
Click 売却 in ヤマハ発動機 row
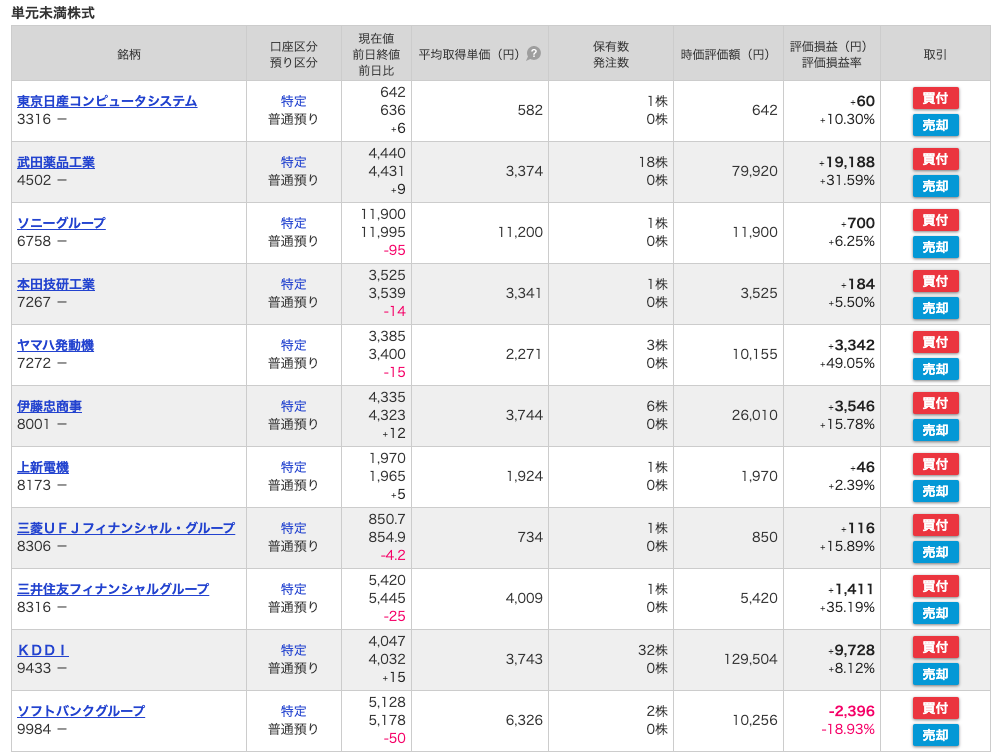coord(935,369)
